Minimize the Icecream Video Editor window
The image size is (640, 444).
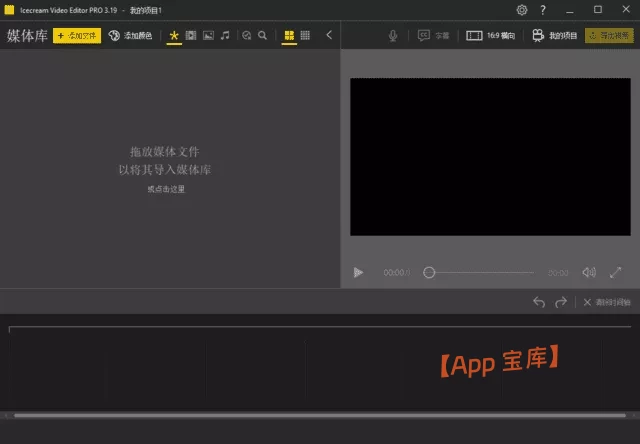570,10
